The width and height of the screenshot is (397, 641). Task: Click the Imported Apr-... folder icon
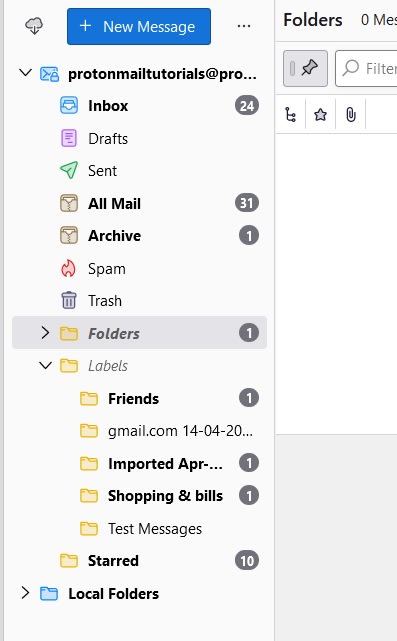[89, 463]
